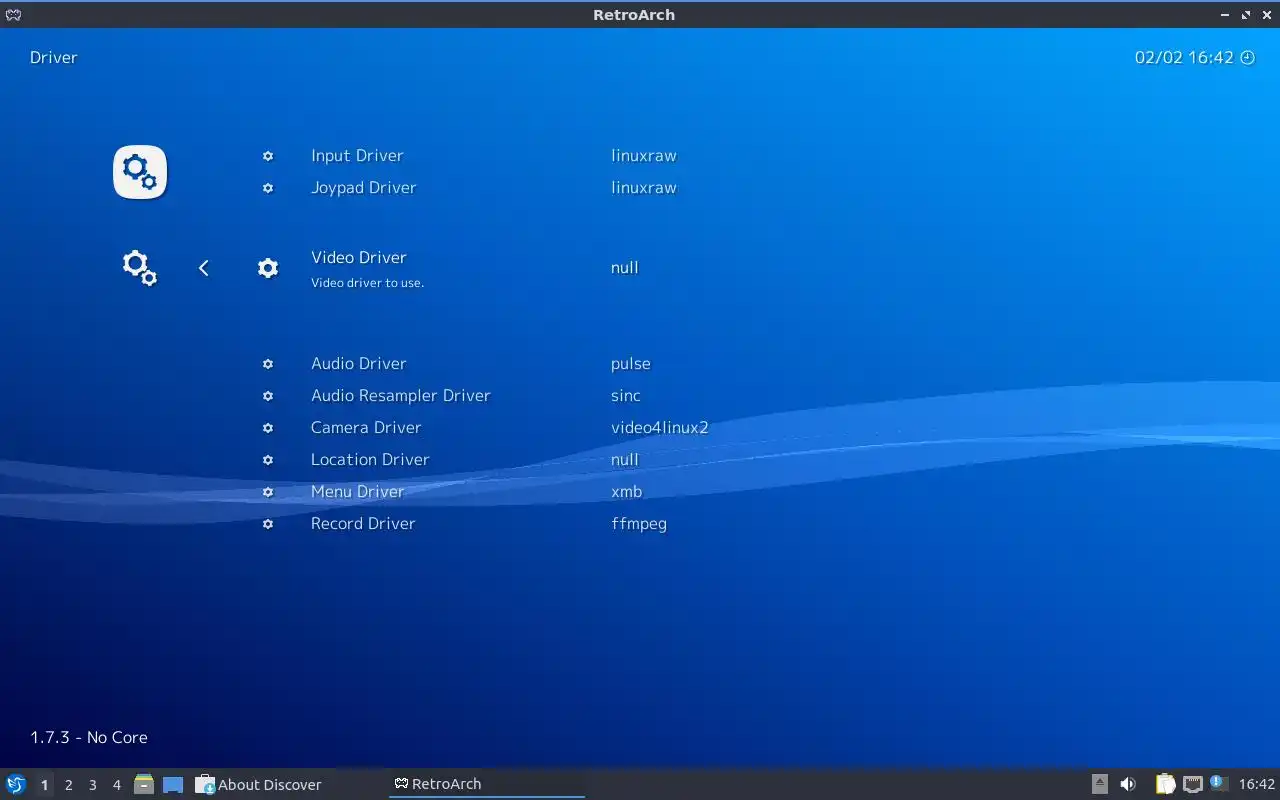The height and width of the screenshot is (800, 1280).
Task: Click the RetroArch window menu icon in title bar
Action: click(13, 14)
